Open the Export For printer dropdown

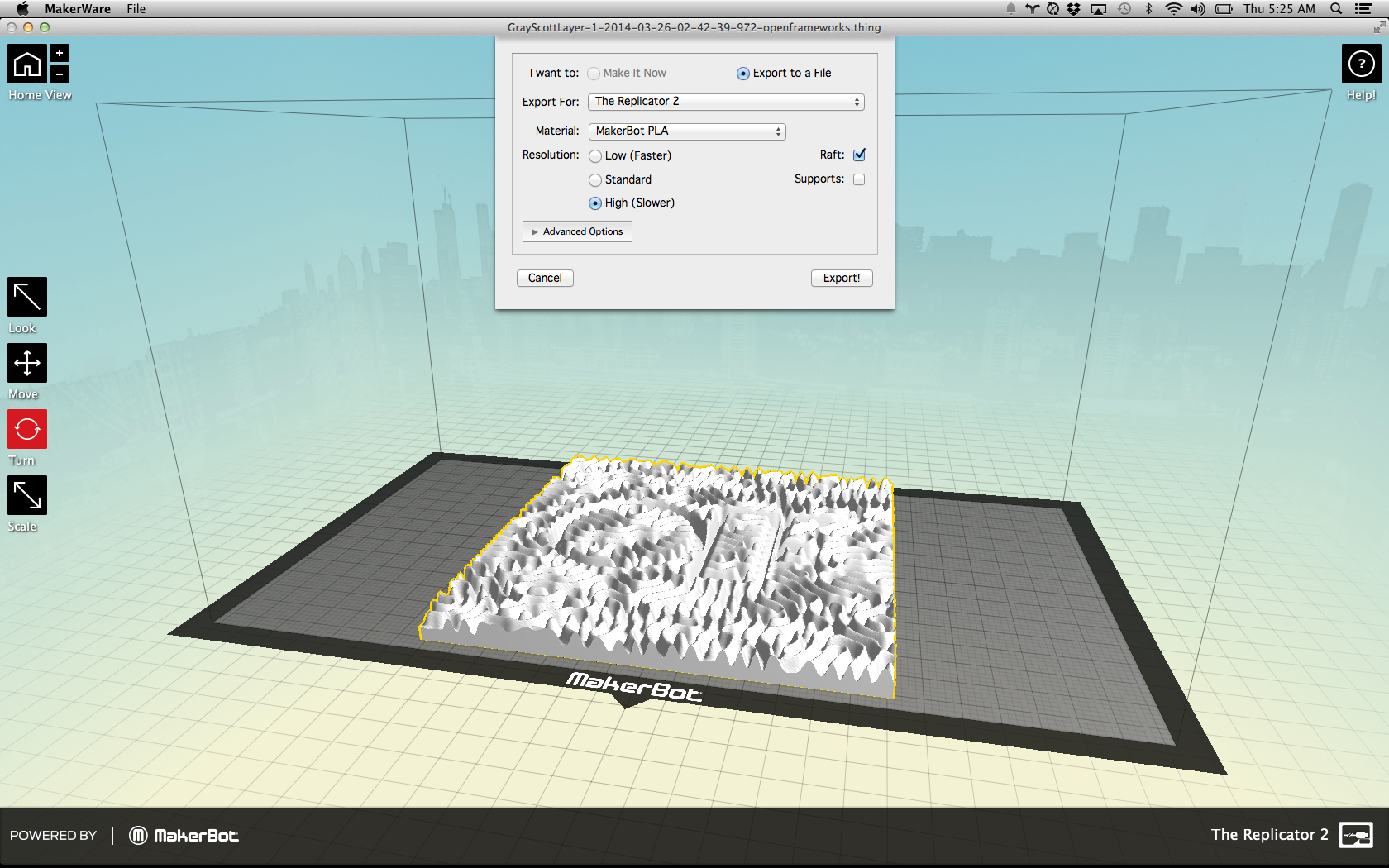(726, 102)
